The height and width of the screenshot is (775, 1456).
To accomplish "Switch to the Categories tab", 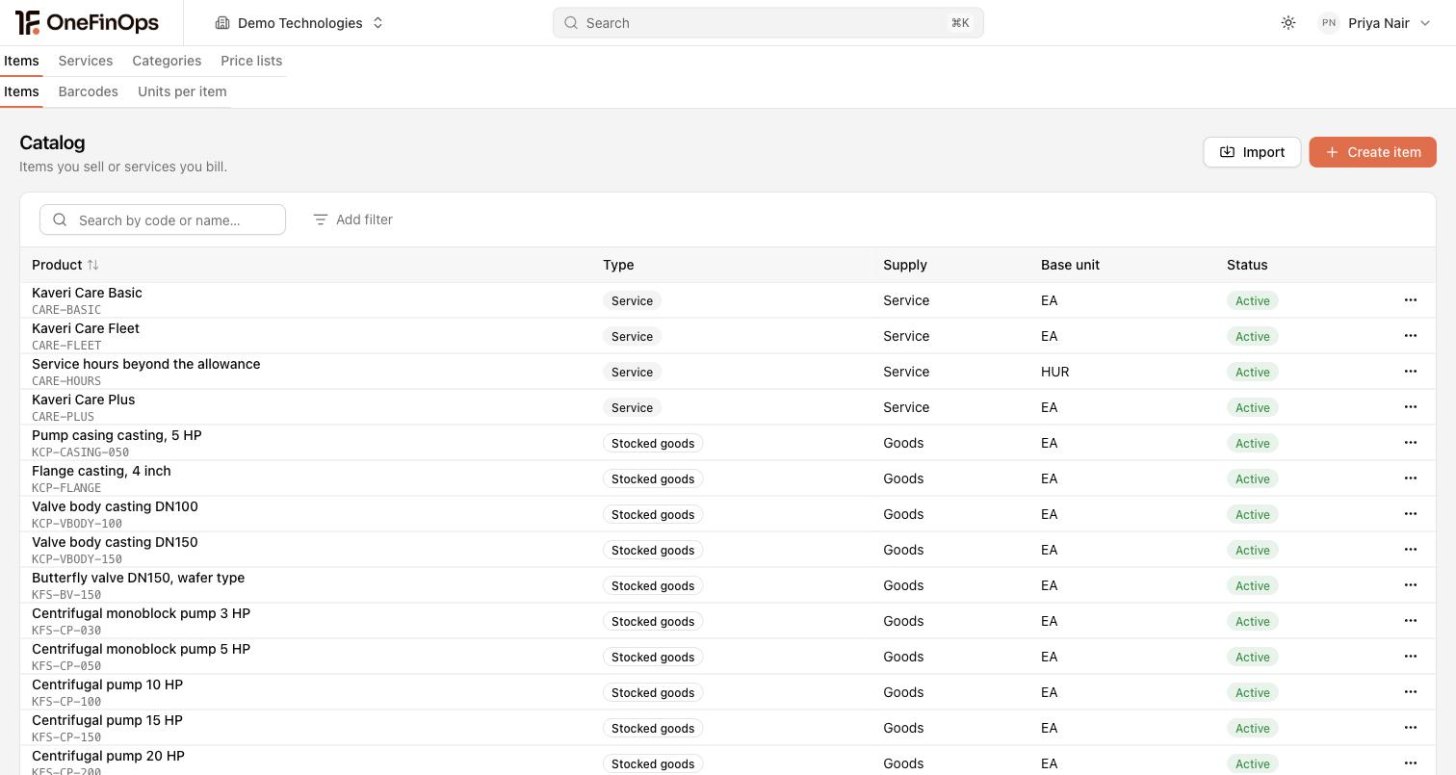I will tap(167, 61).
